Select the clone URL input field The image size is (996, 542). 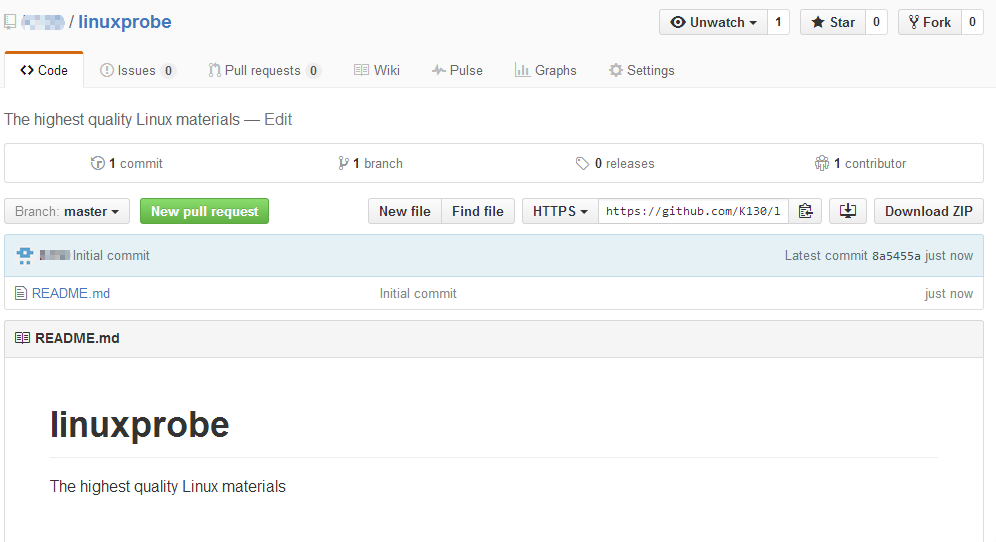tap(694, 211)
